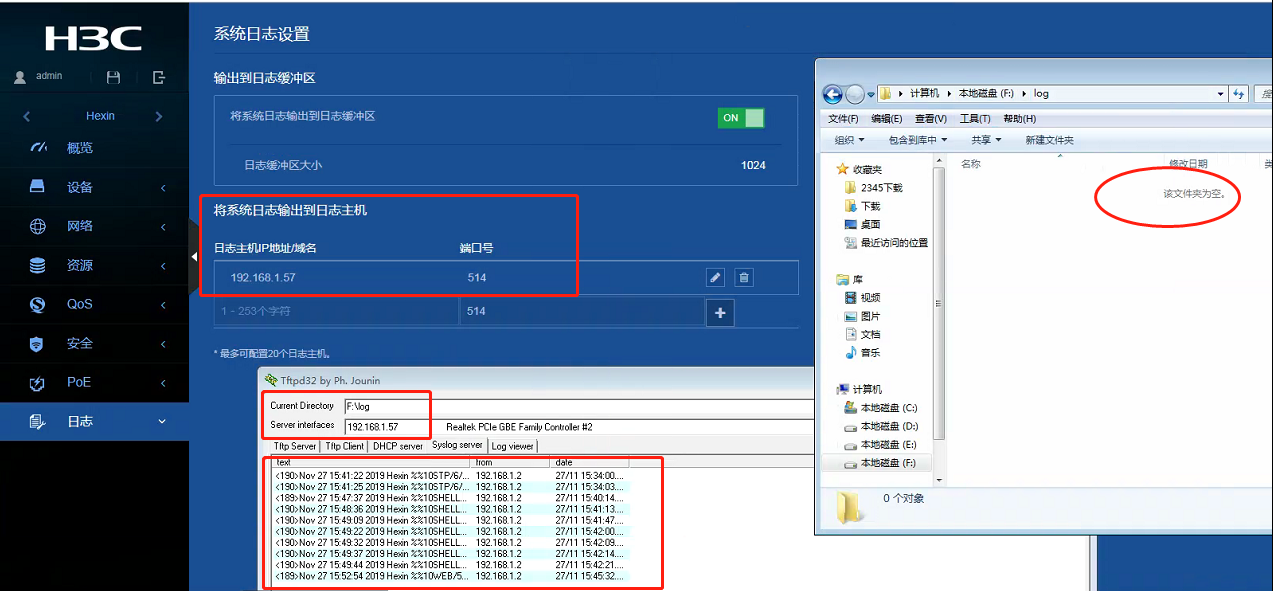This screenshot has width=1273, height=591.
Task: Click the admin user avatar icon
Action: 20,76
